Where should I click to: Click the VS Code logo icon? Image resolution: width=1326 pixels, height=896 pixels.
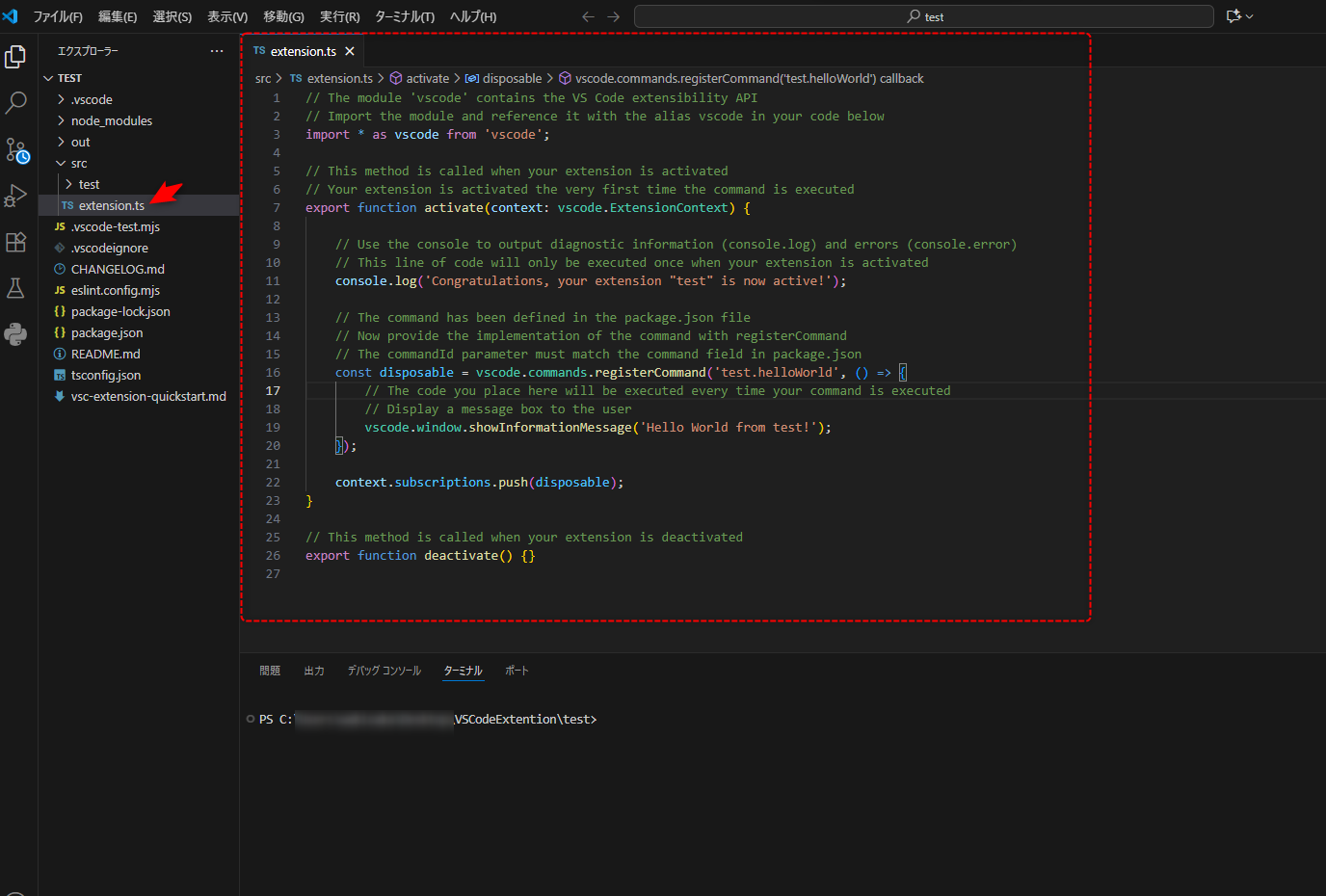(x=11, y=16)
